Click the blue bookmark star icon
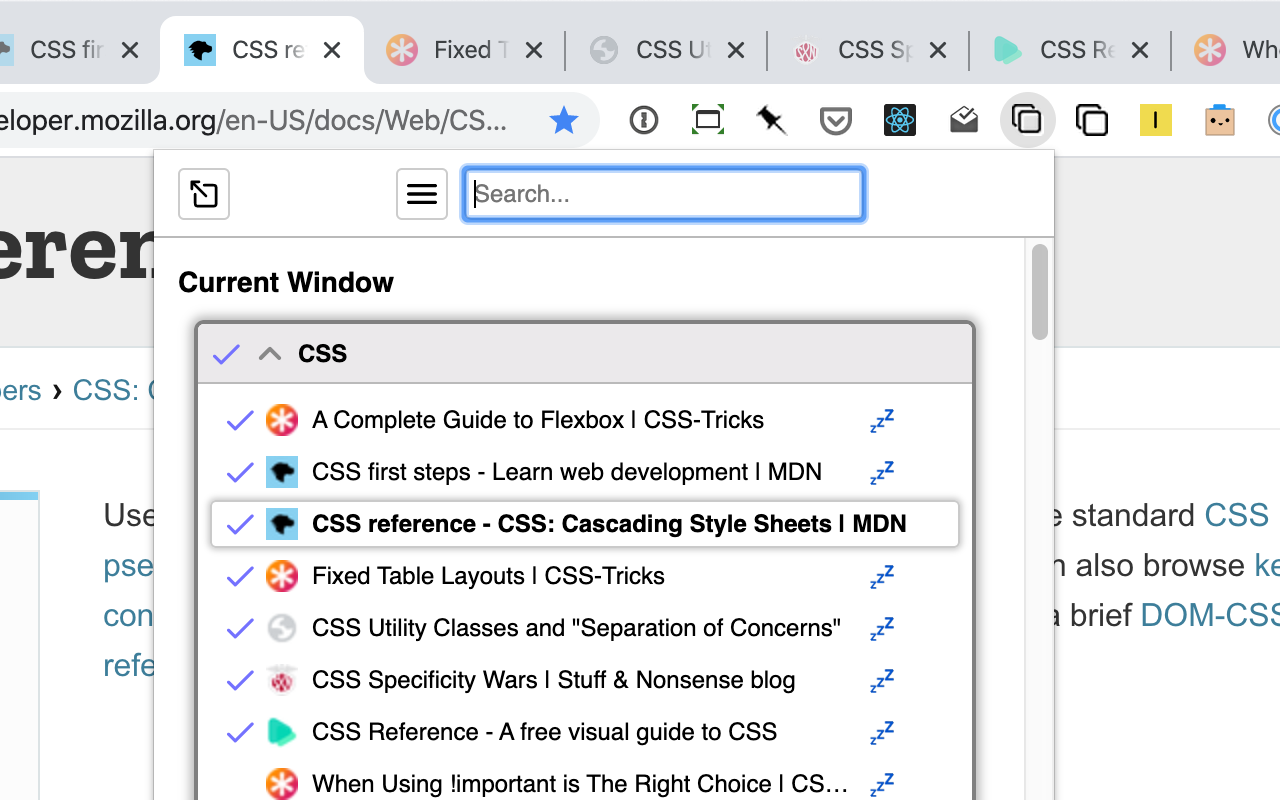The width and height of the screenshot is (1280, 800). tap(564, 121)
